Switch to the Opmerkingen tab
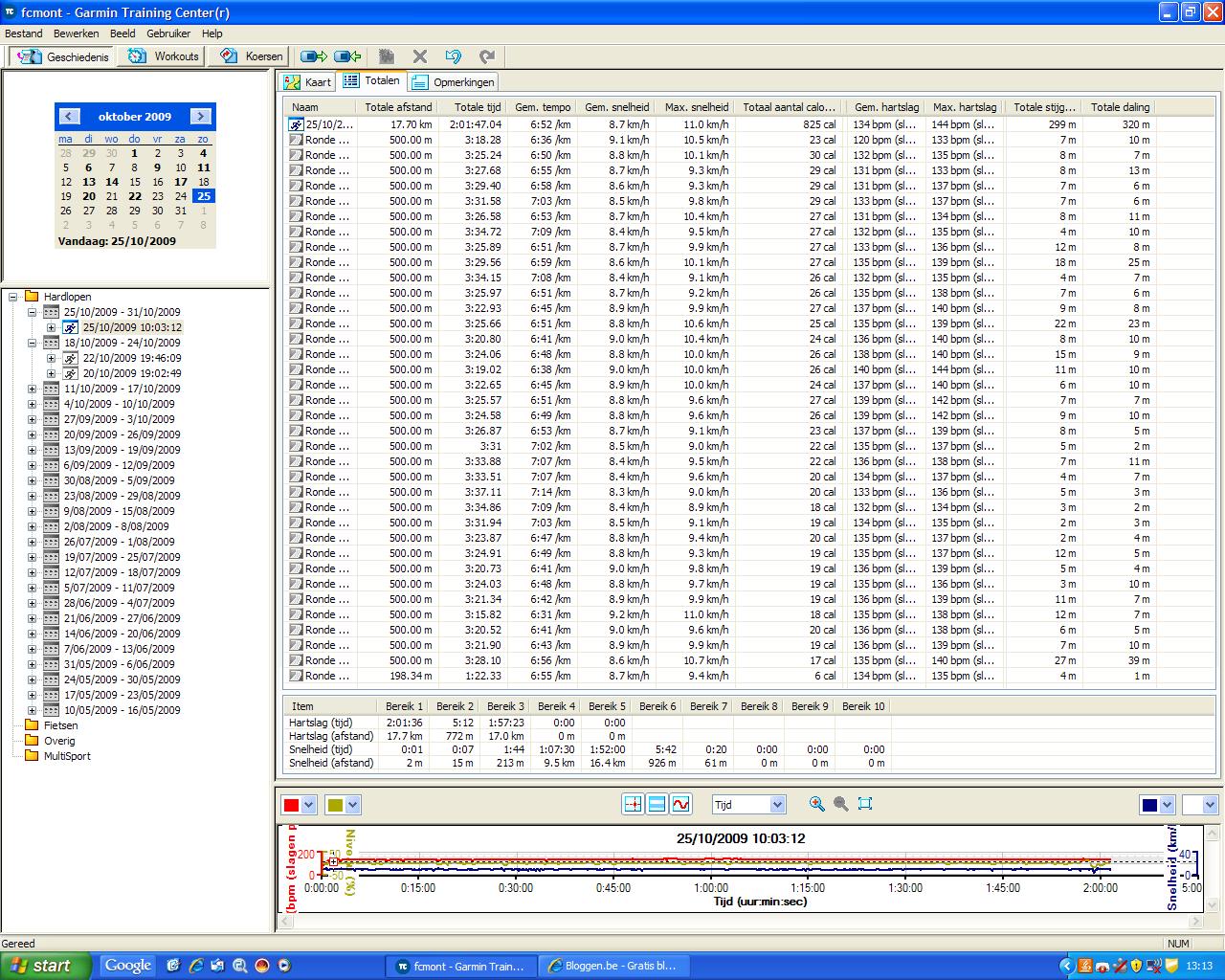The height and width of the screenshot is (980, 1225). point(453,82)
